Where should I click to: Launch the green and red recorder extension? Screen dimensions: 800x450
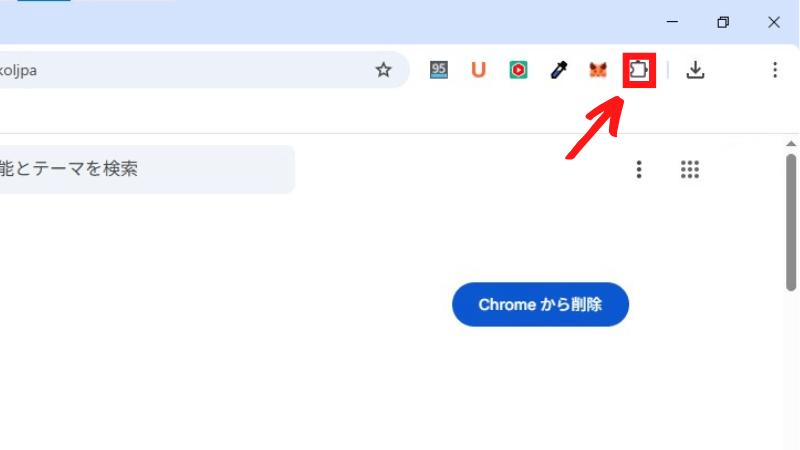click(518, 70)
